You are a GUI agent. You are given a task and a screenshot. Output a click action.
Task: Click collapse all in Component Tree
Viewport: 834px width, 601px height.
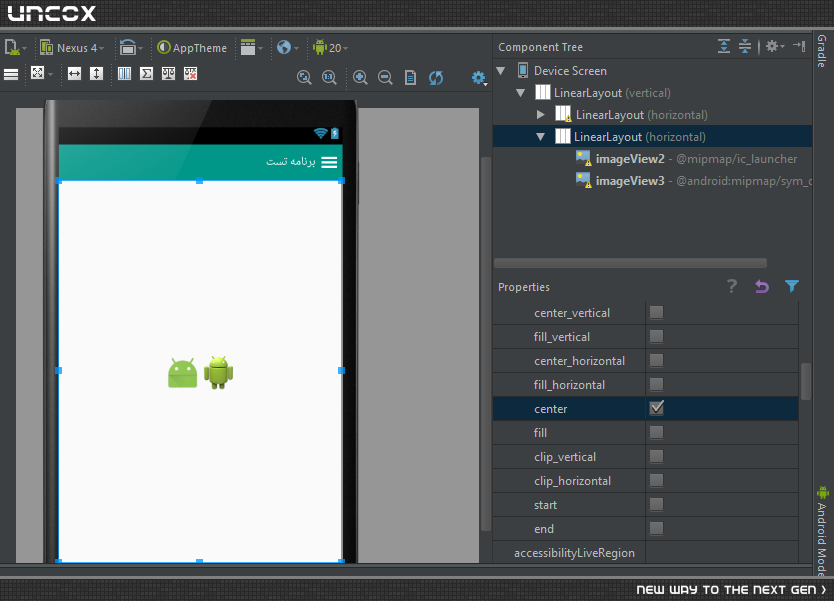[745, 46]
